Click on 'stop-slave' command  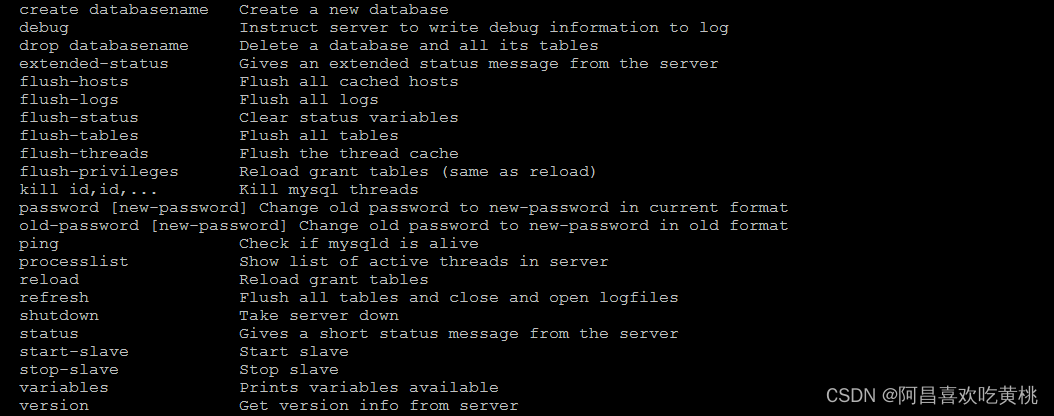[69, 370]
